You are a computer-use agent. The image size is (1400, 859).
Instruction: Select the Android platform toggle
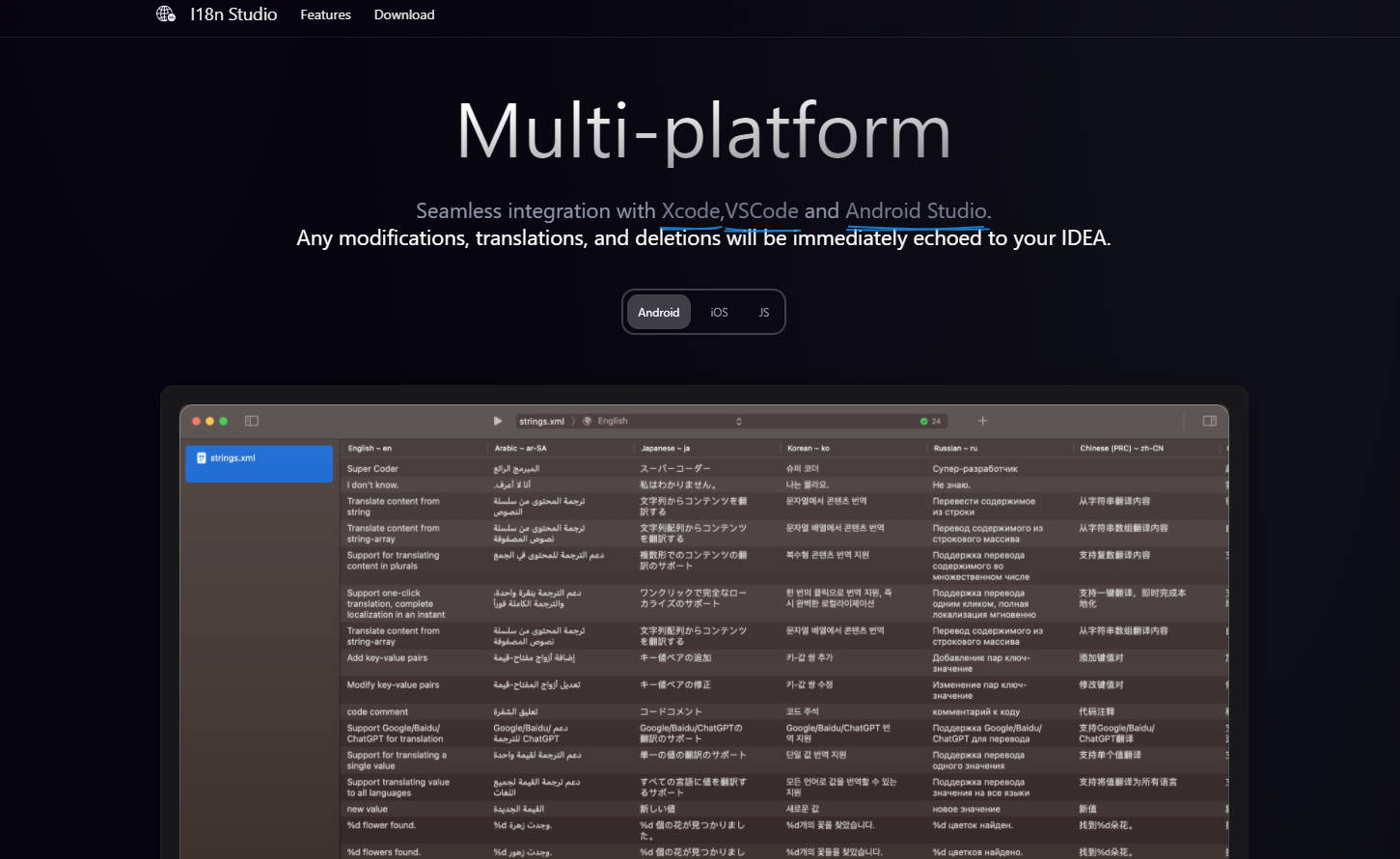coord(658,312)
